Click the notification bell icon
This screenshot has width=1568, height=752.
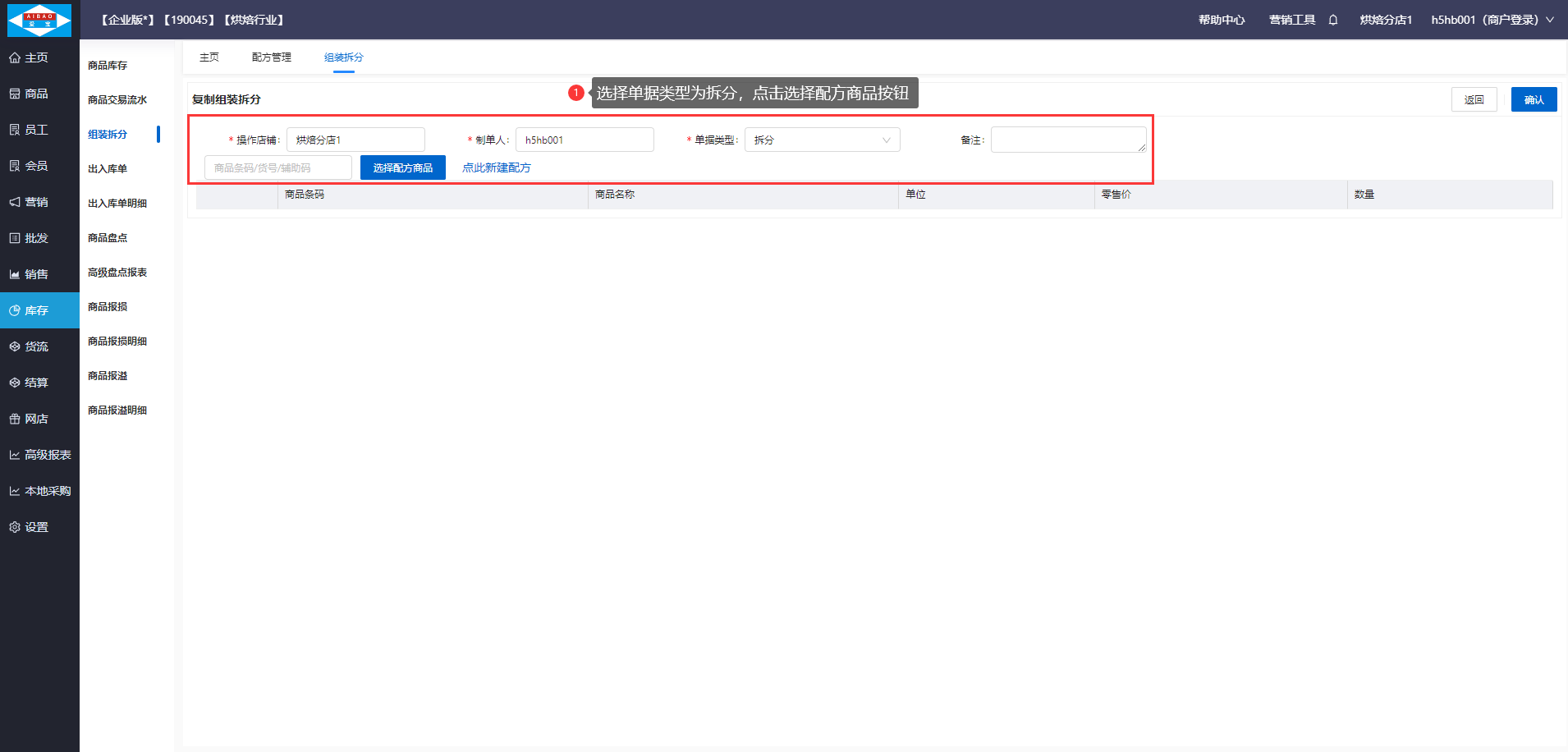pyautogui.click(x=1333, y=20)
